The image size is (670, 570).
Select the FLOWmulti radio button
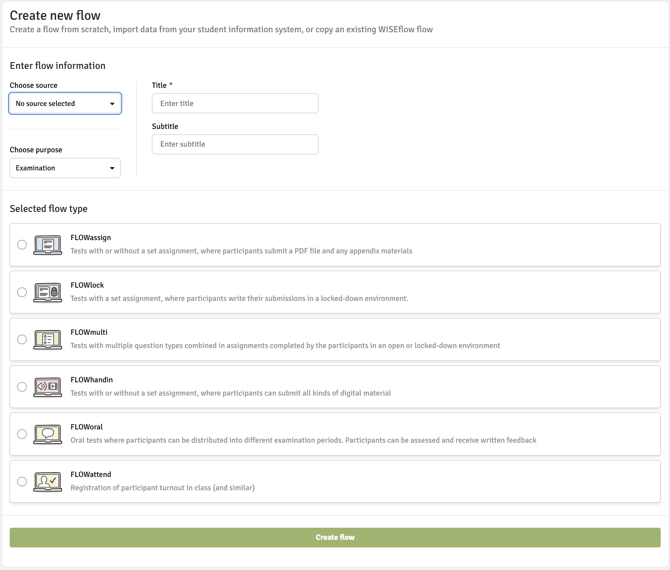pyautogui.click(x=22, y=340)
